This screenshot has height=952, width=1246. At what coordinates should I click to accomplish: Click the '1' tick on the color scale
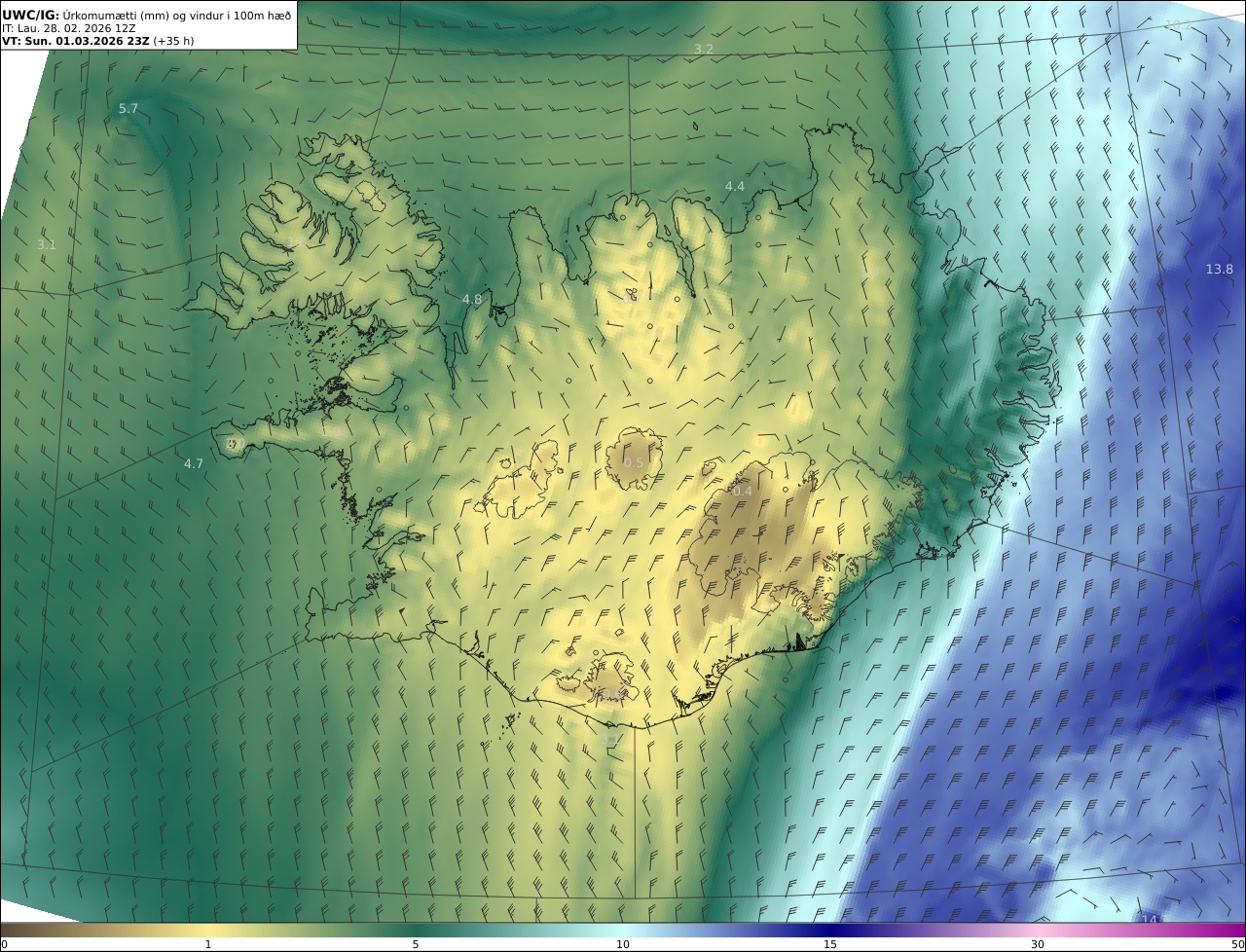(208, 945)
